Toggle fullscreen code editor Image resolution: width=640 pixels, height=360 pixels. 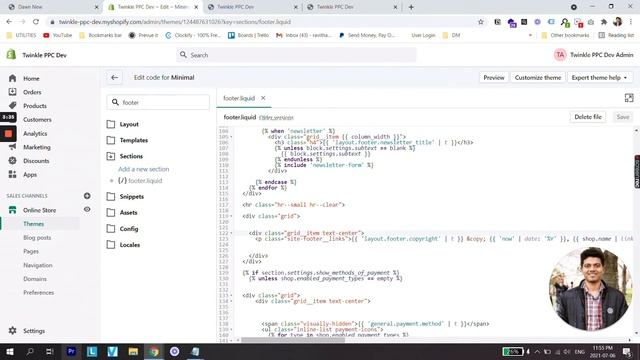point(629,98)
